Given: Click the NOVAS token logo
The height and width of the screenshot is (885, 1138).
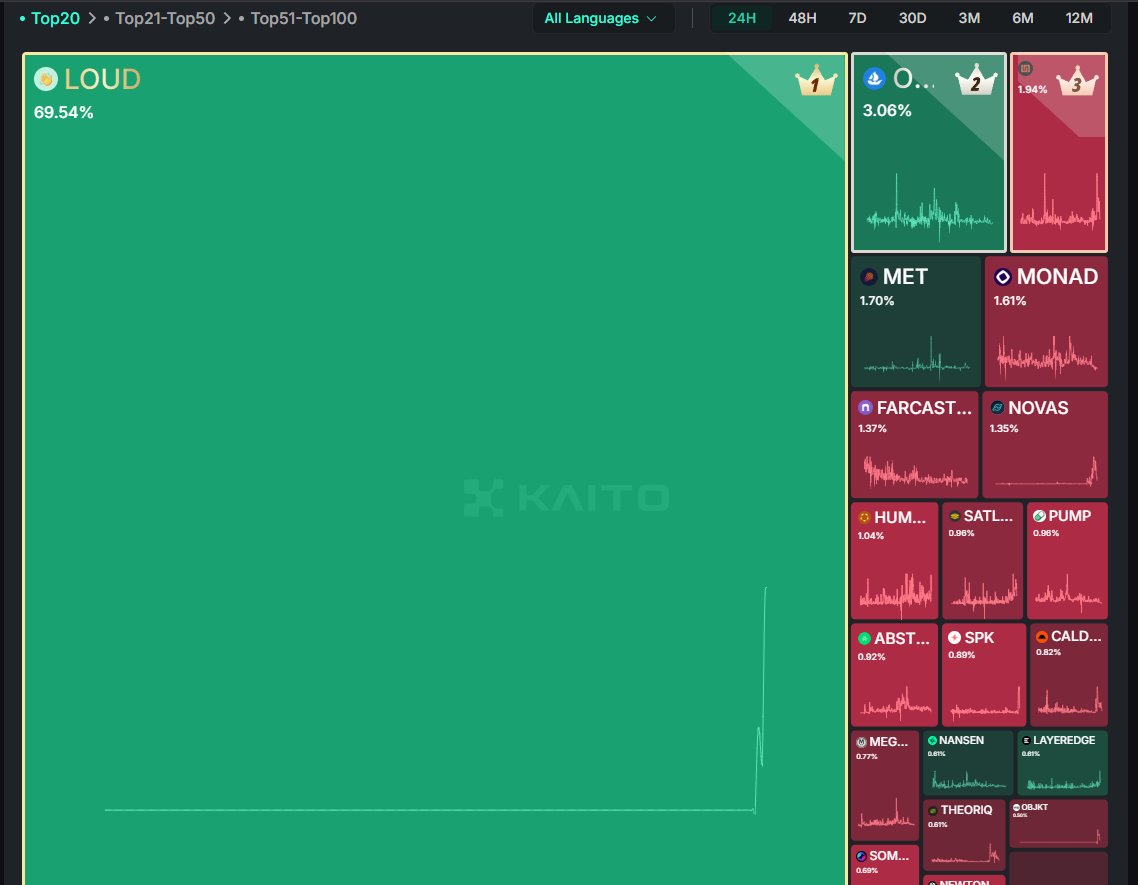Looking at the screenshot, I should point(997,407).
